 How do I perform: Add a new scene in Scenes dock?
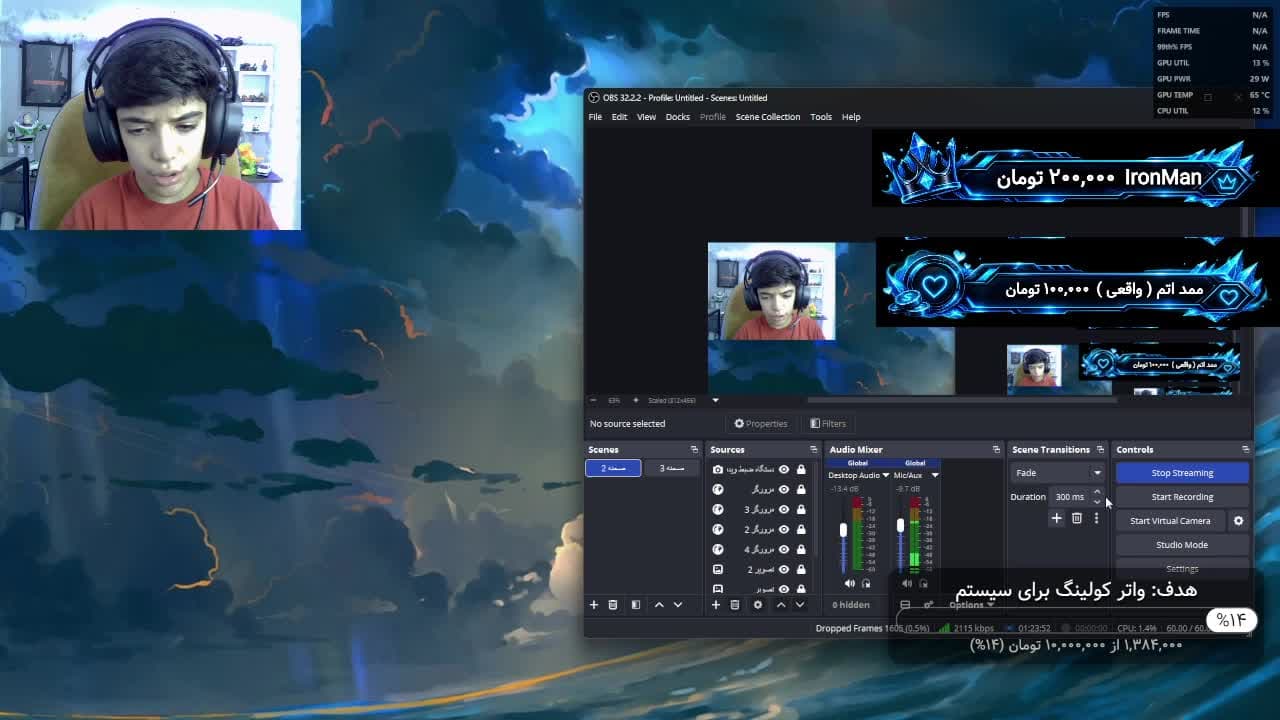[x=593, y=605]
